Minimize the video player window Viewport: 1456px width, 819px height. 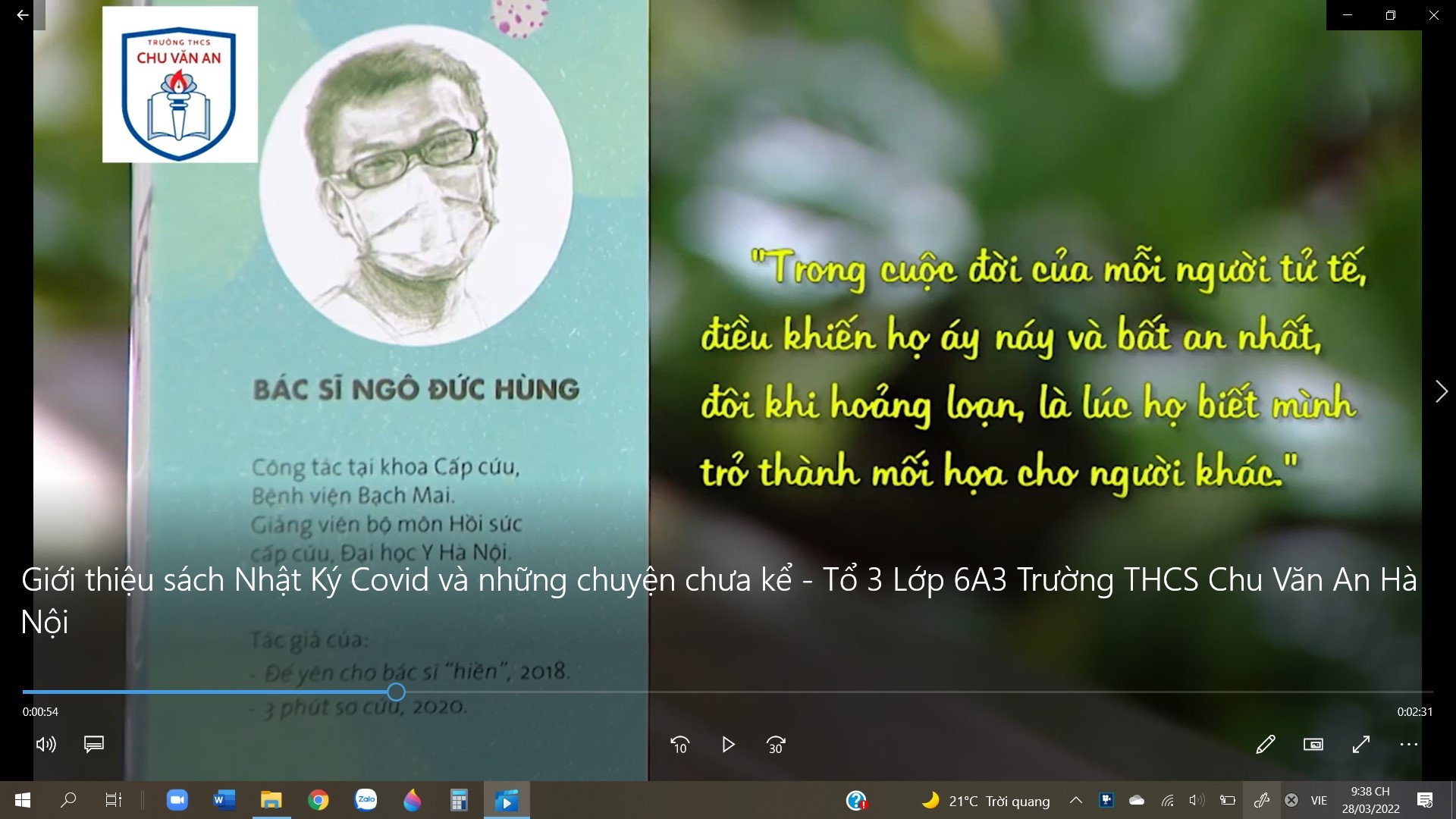(x=1348, y=15)
